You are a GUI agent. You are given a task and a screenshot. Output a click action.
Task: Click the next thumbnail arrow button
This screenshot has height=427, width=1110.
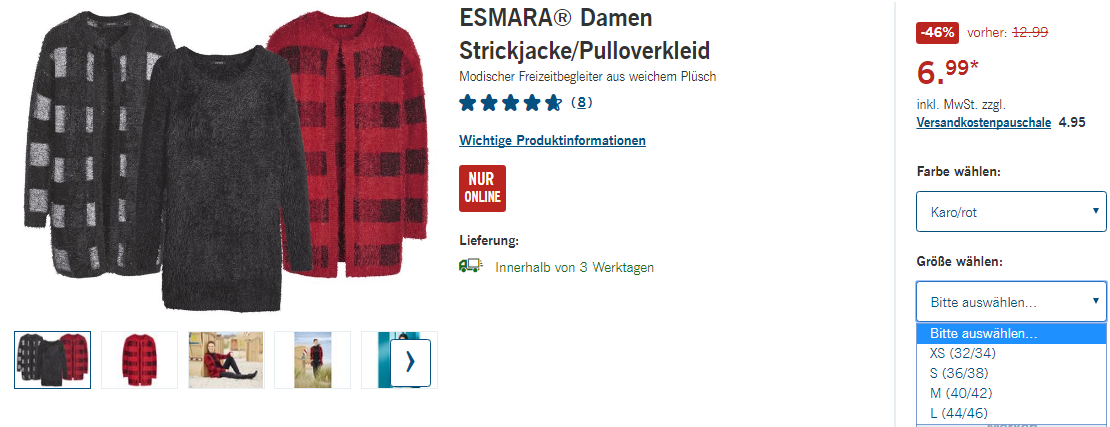pyautogui.click(x=410, y=363)
